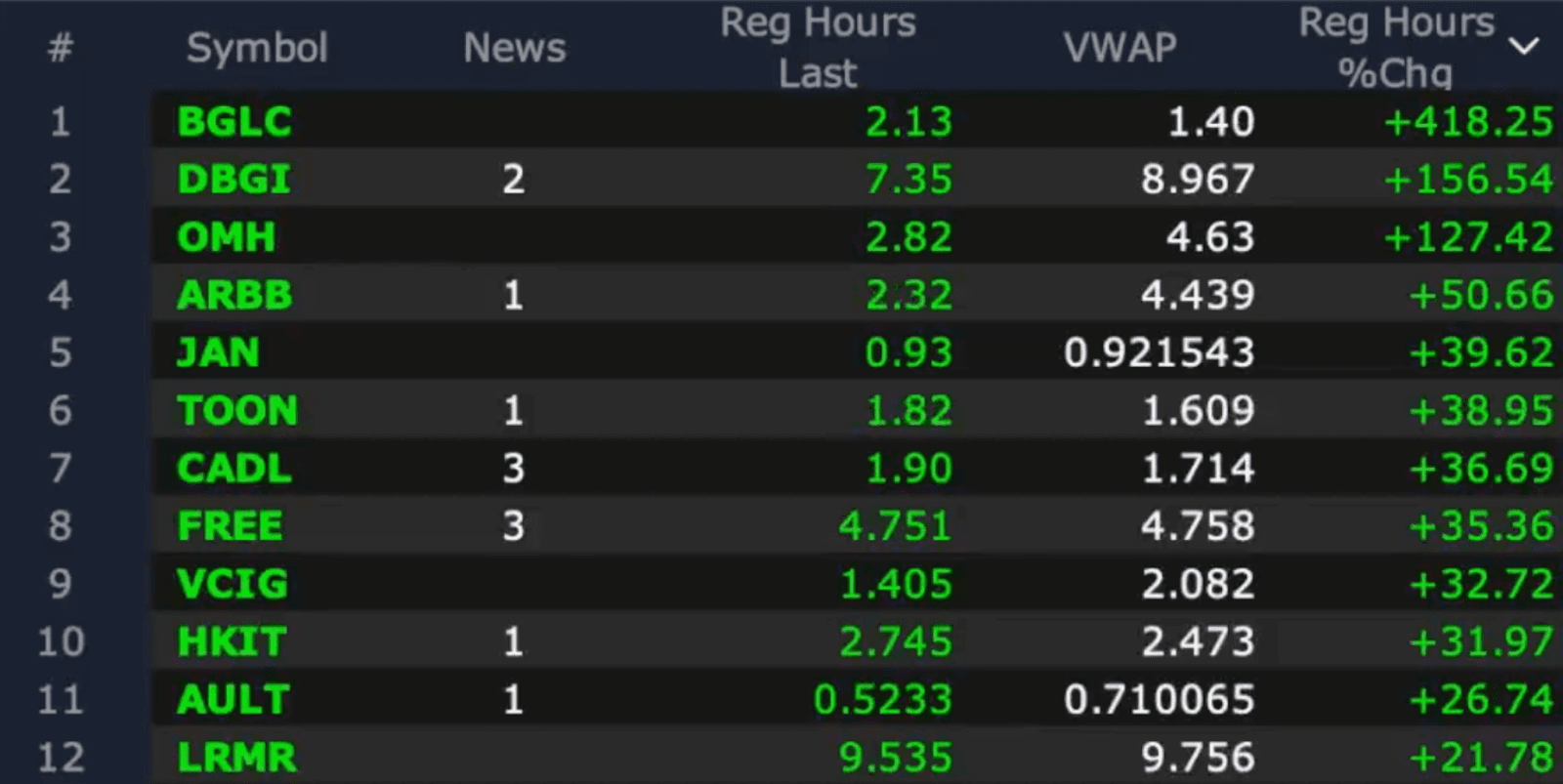Click JAN VWAP value 0.921543
Image resolution: width=1563 pixels, height=784 pixels.
pyautogui.click(x=1160, y=351)
